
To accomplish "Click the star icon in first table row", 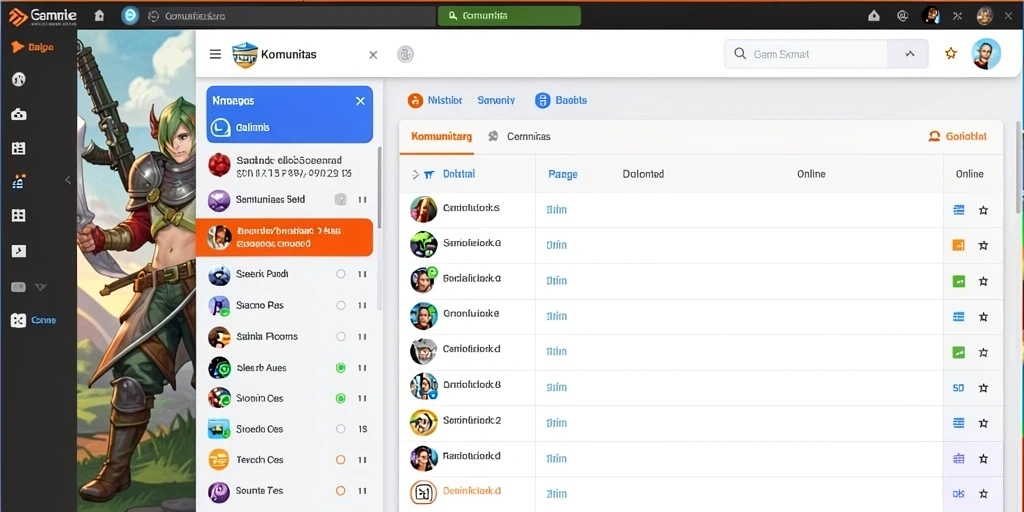I will pyautogui.click(x=983, y=210).
